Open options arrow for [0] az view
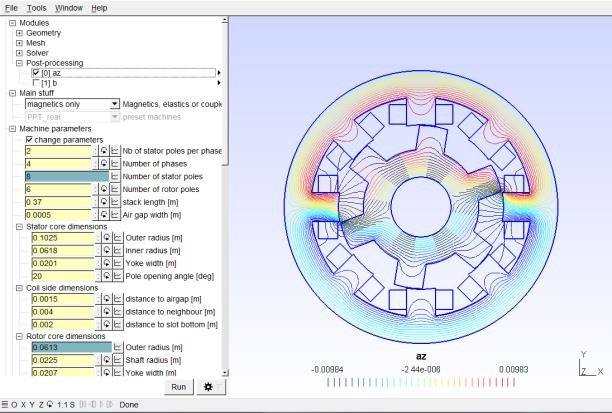 click(x=219, y=73)
